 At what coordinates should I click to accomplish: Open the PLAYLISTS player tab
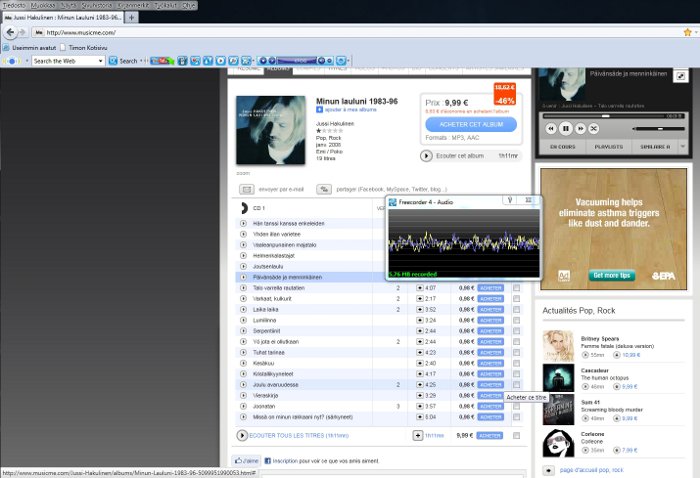pyautogui.click(x=608, y=146)
